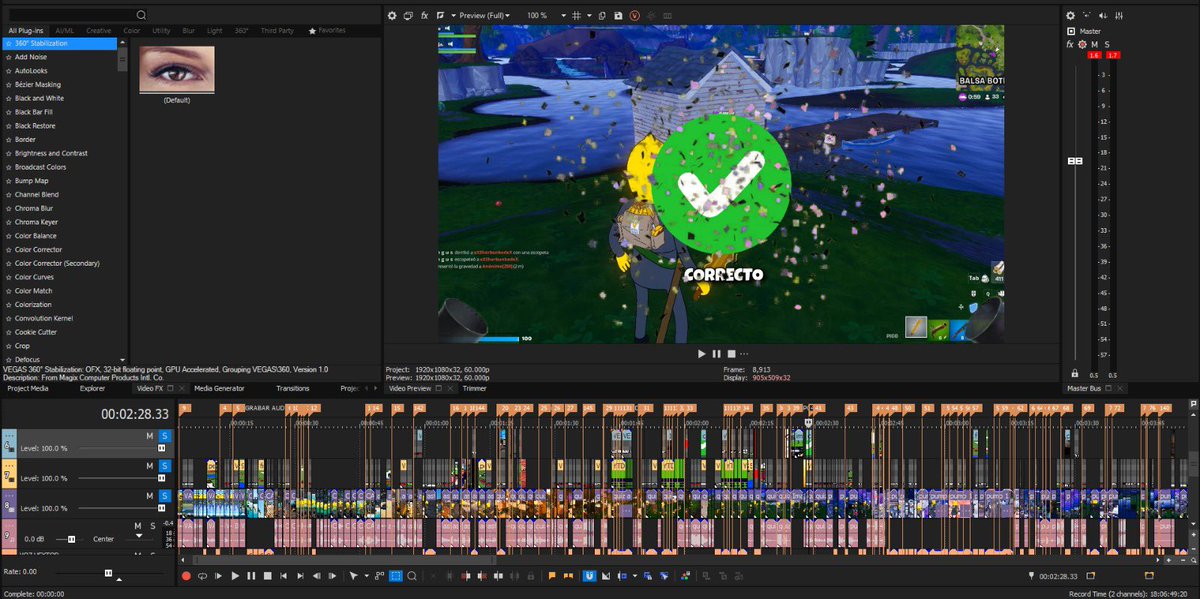Select the Bézier Masking effect

tap(38, 85)
